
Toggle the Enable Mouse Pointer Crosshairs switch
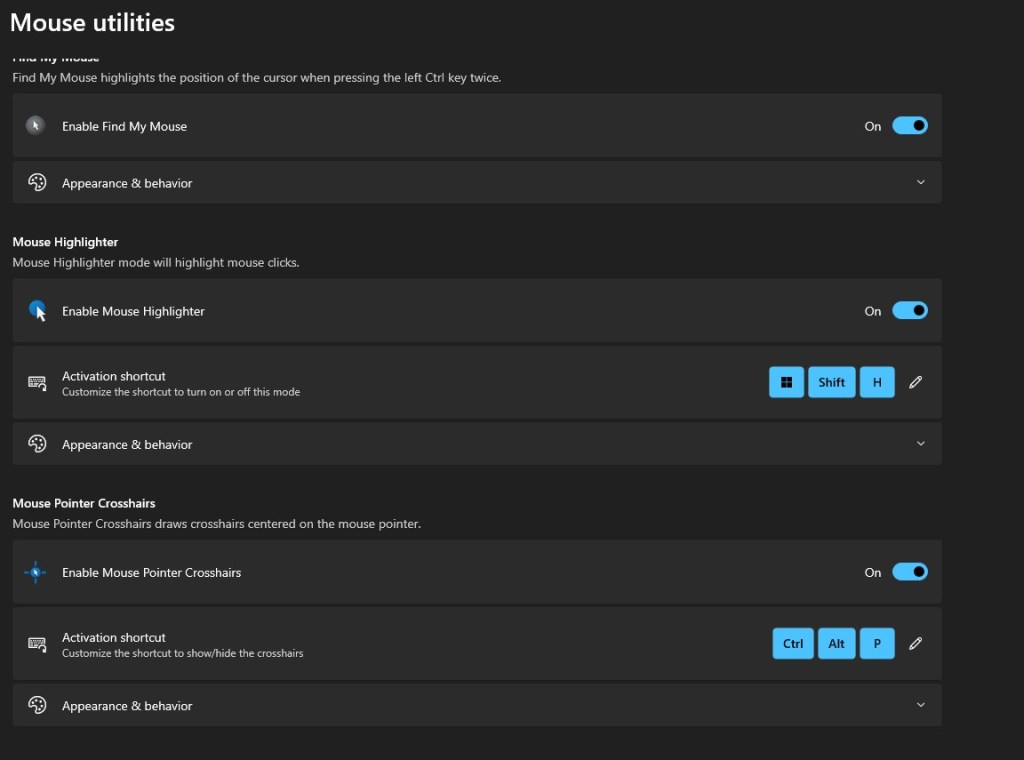click(909, 573)
